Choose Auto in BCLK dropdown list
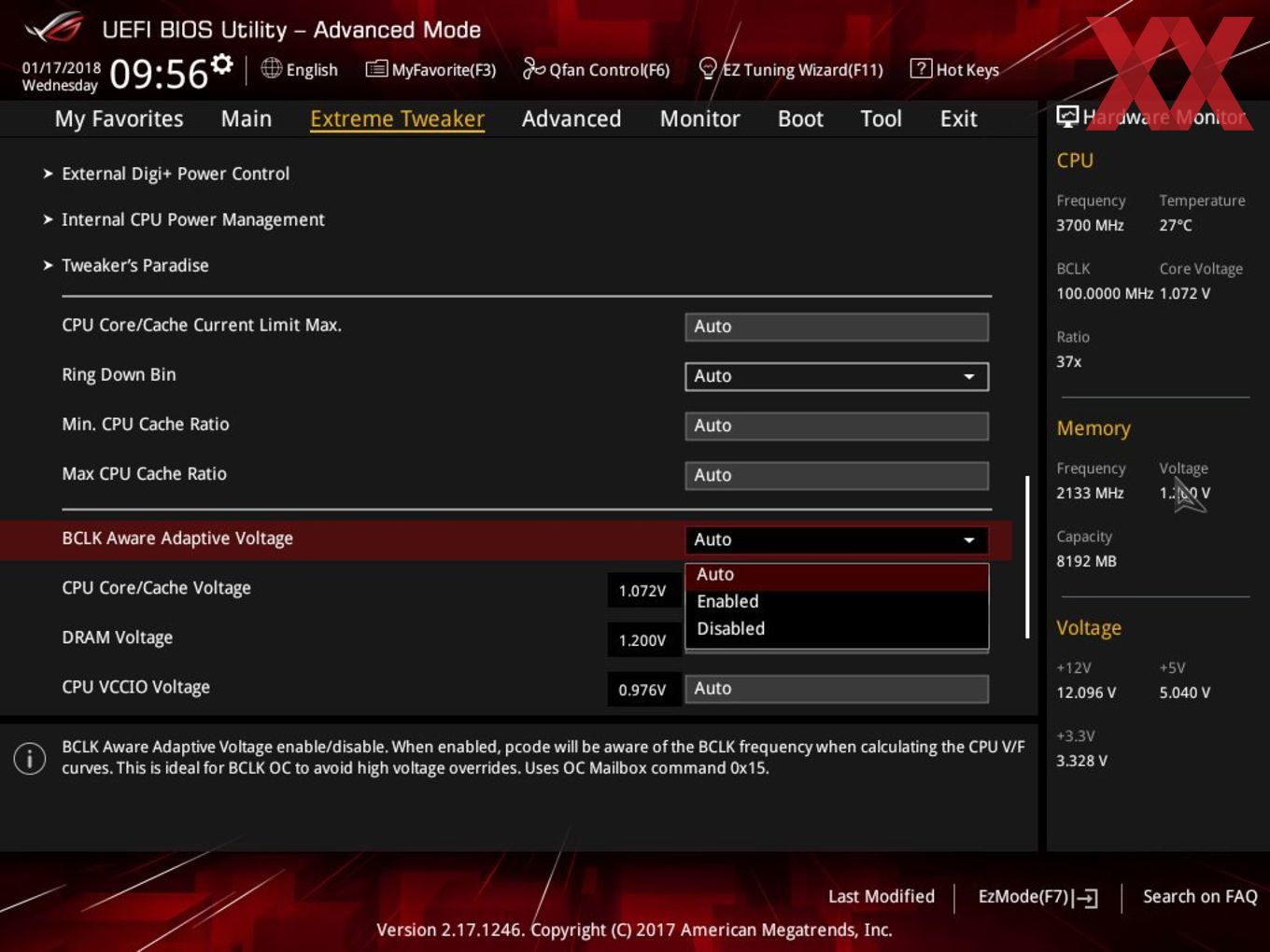Screen dimensions: 1270x952 [x=837, y=575]
